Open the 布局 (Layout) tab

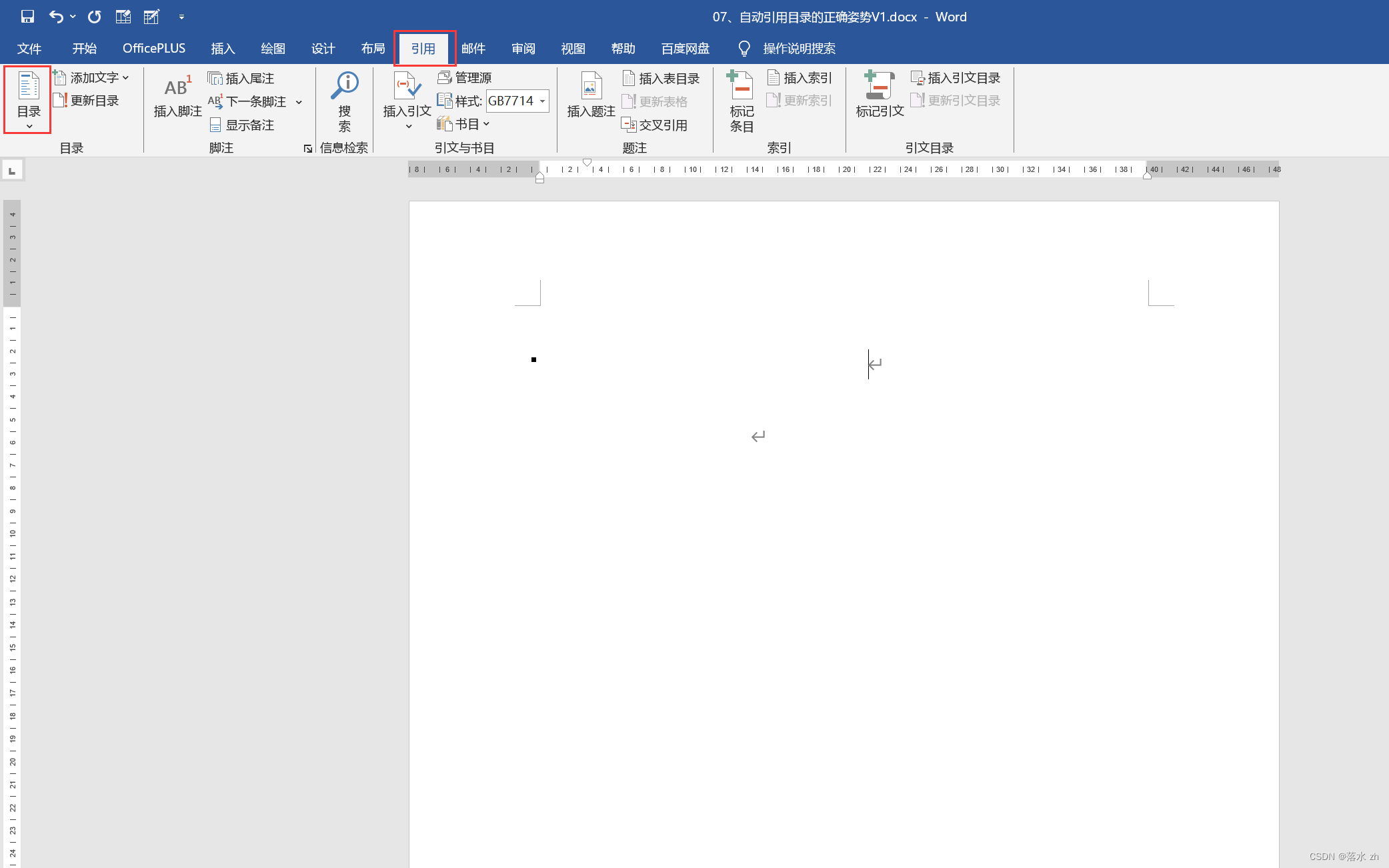pyautogui.click(x=373, y=49)
